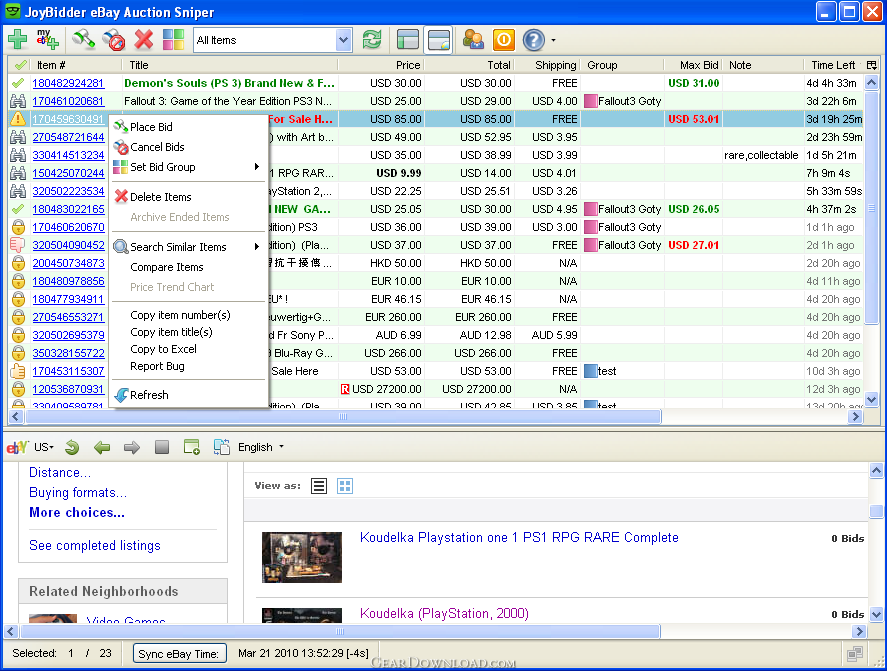Click Buying formats... link

coord(78,493)
